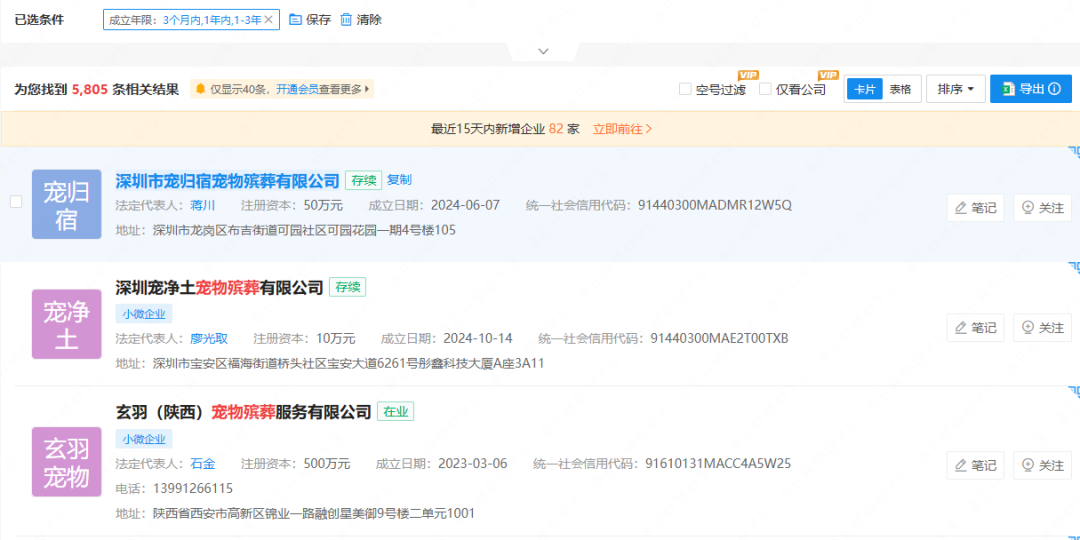Click the 宠净土 company logo thumbnail
The image size is (1080, 540).
[x=67, y=324]
